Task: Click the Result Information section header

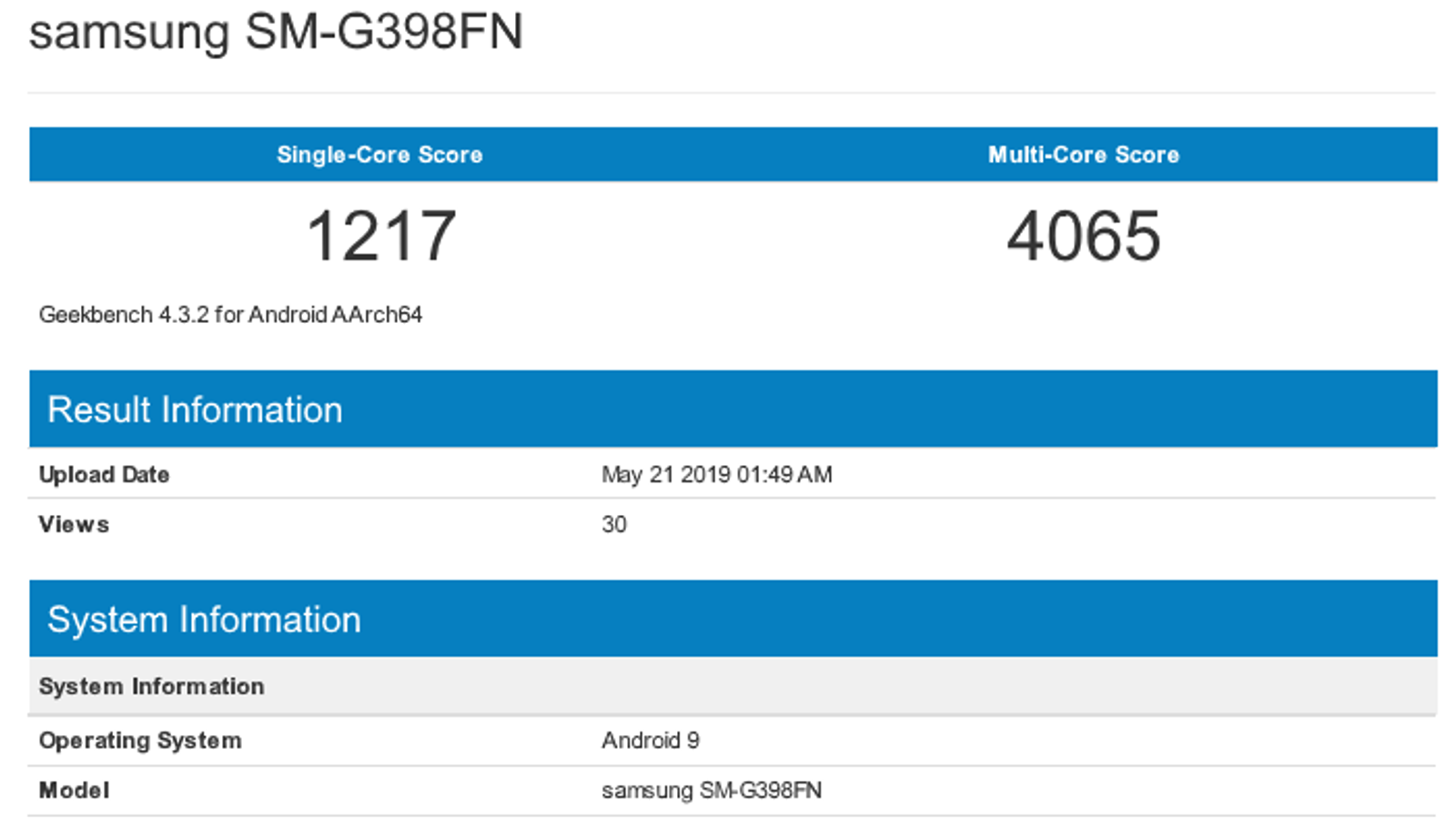Action: click(x=733, y=409)
